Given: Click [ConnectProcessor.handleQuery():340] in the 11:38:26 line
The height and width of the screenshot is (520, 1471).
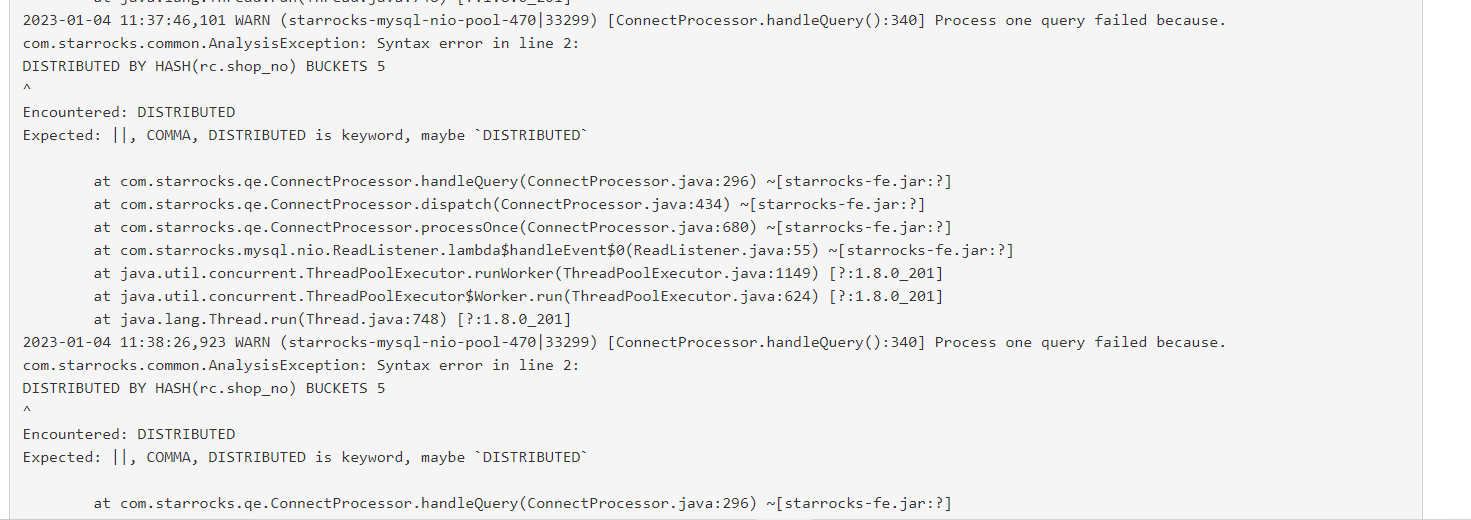Looking at the screenshot, I should (x=766, y=342).
